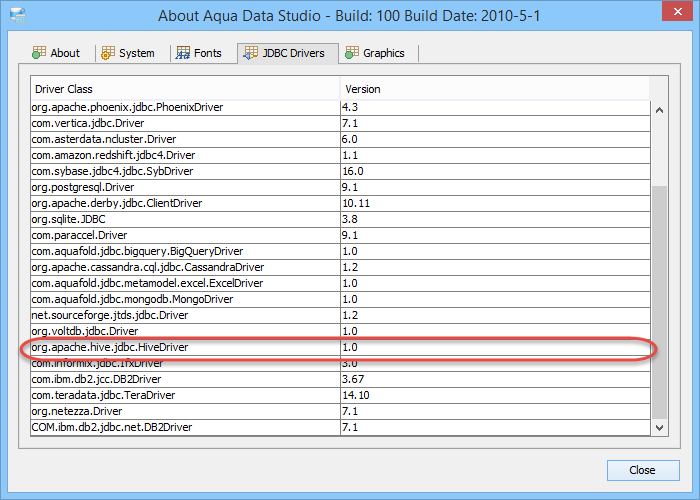Select the org.netezza.Driver row
Viewport: 700px width, 500px height.
[341, 412]
